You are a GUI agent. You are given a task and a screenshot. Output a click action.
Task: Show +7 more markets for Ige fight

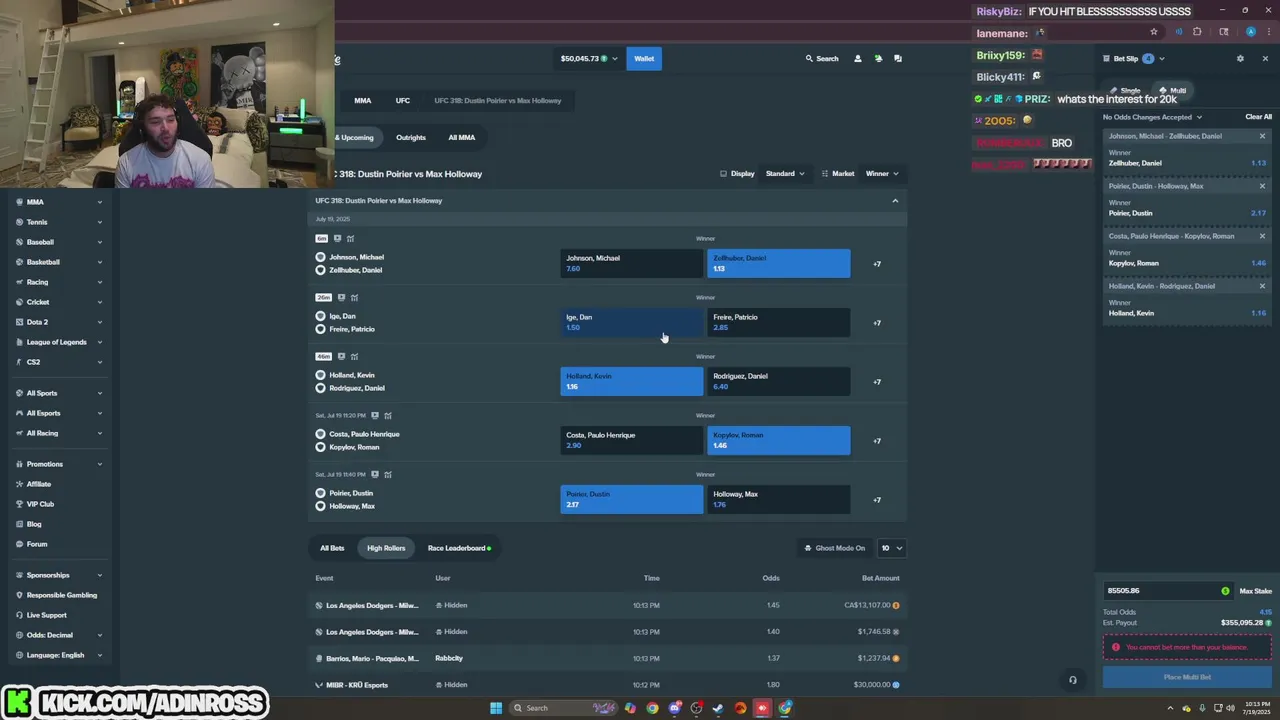(877, 323)
